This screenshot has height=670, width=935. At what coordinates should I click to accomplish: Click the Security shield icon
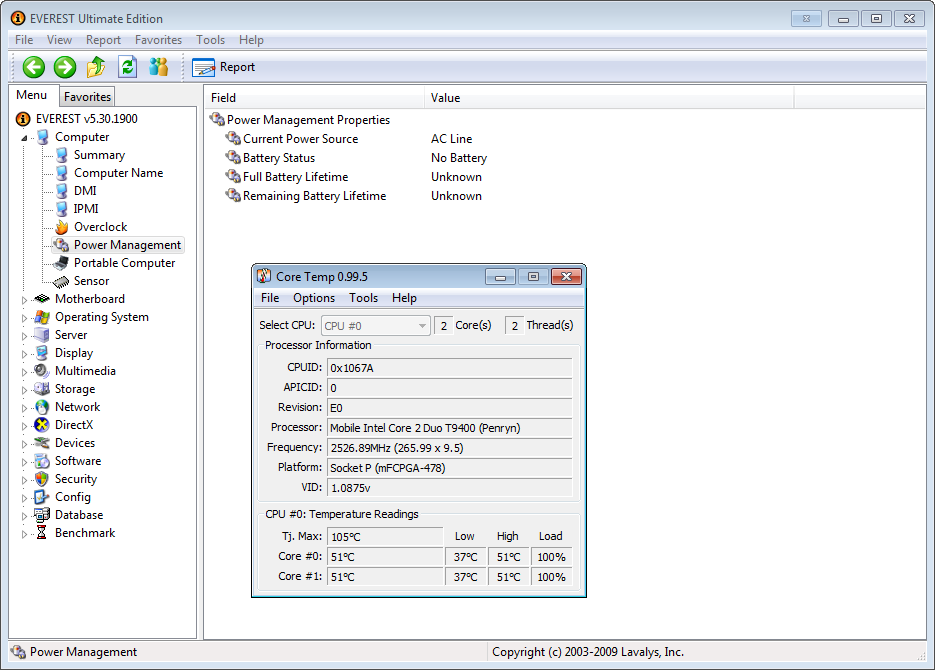tap(42, 479)
